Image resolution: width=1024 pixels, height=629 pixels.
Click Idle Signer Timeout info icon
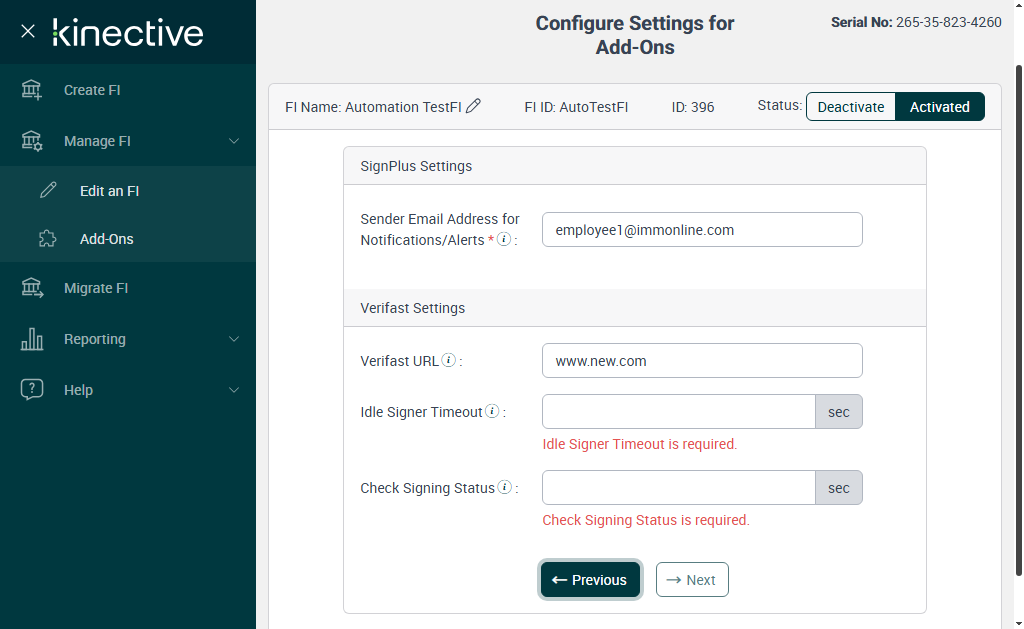point(492,411)
